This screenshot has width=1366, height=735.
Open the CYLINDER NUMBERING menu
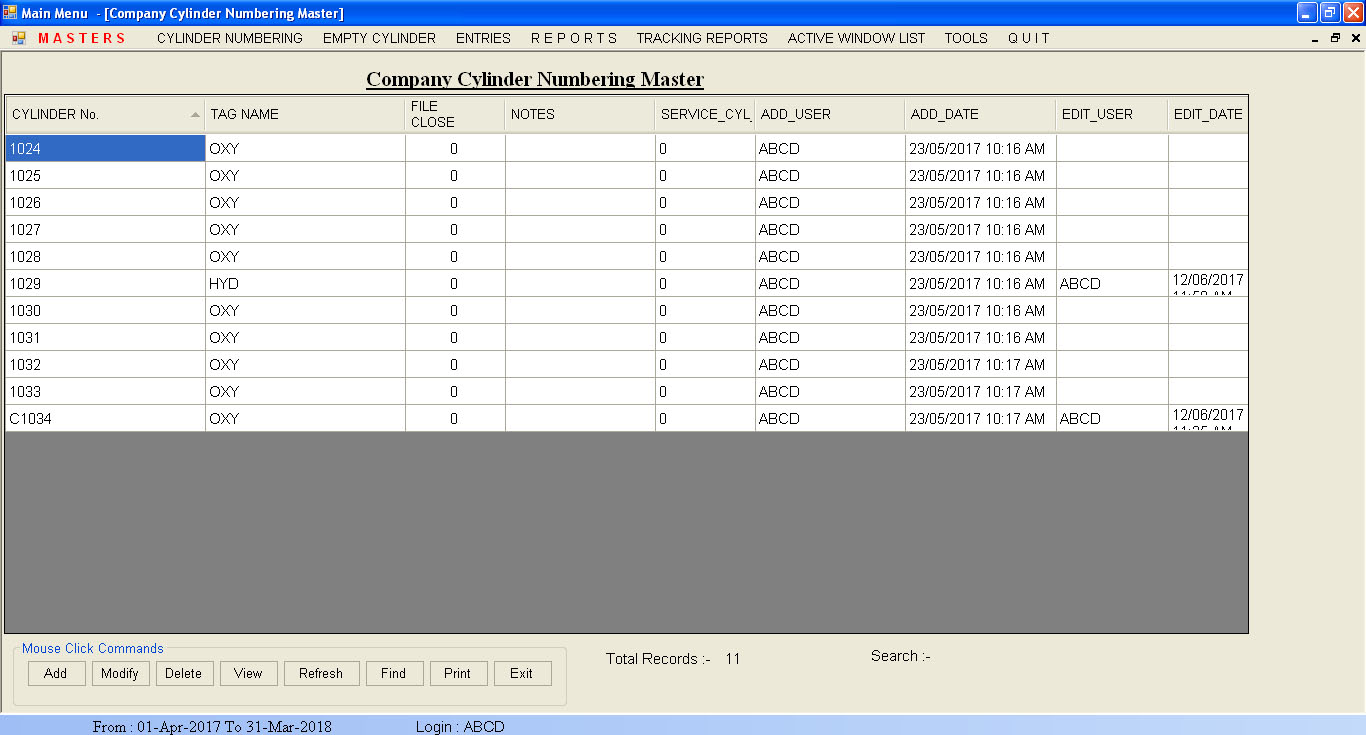coord(229,38)
